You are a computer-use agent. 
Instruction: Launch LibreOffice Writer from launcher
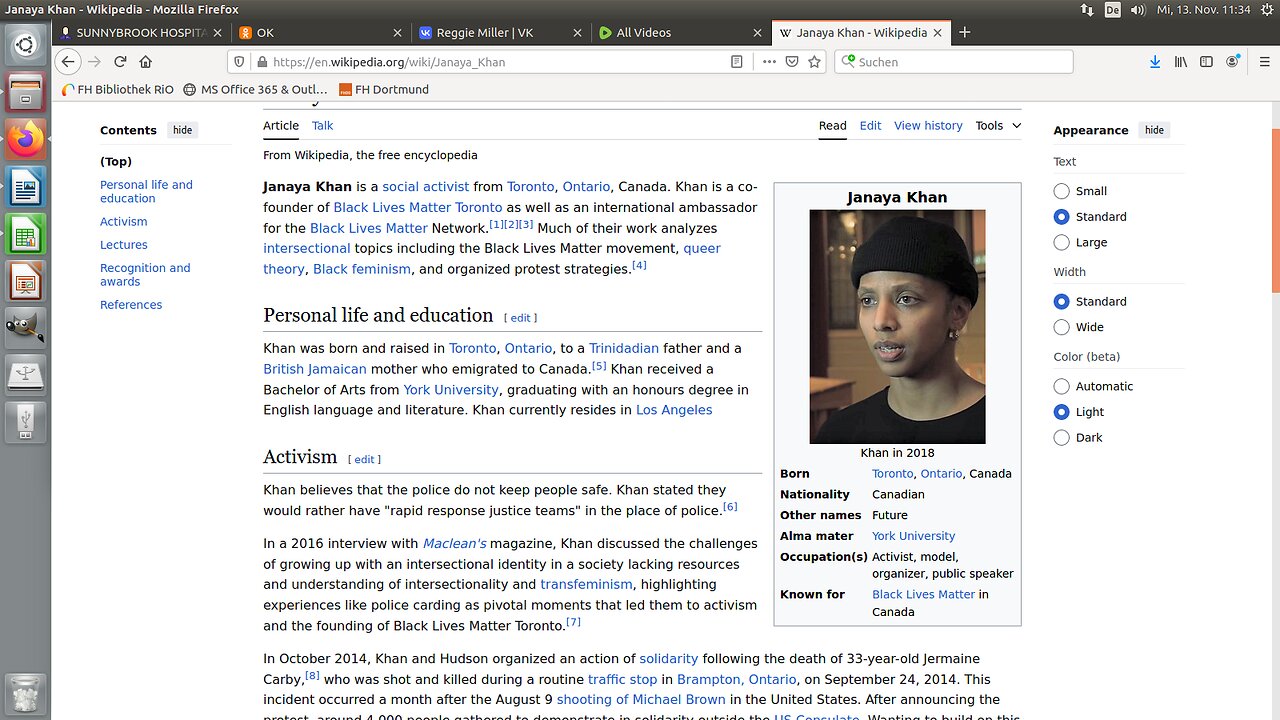click(x=25, y=187)
